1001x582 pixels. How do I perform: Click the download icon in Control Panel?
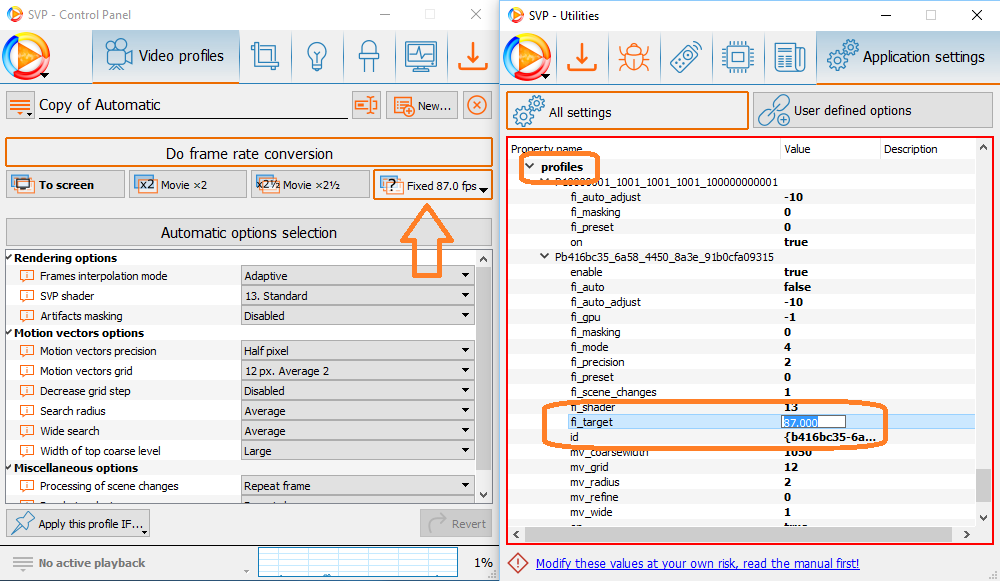[x=472, y=56]
